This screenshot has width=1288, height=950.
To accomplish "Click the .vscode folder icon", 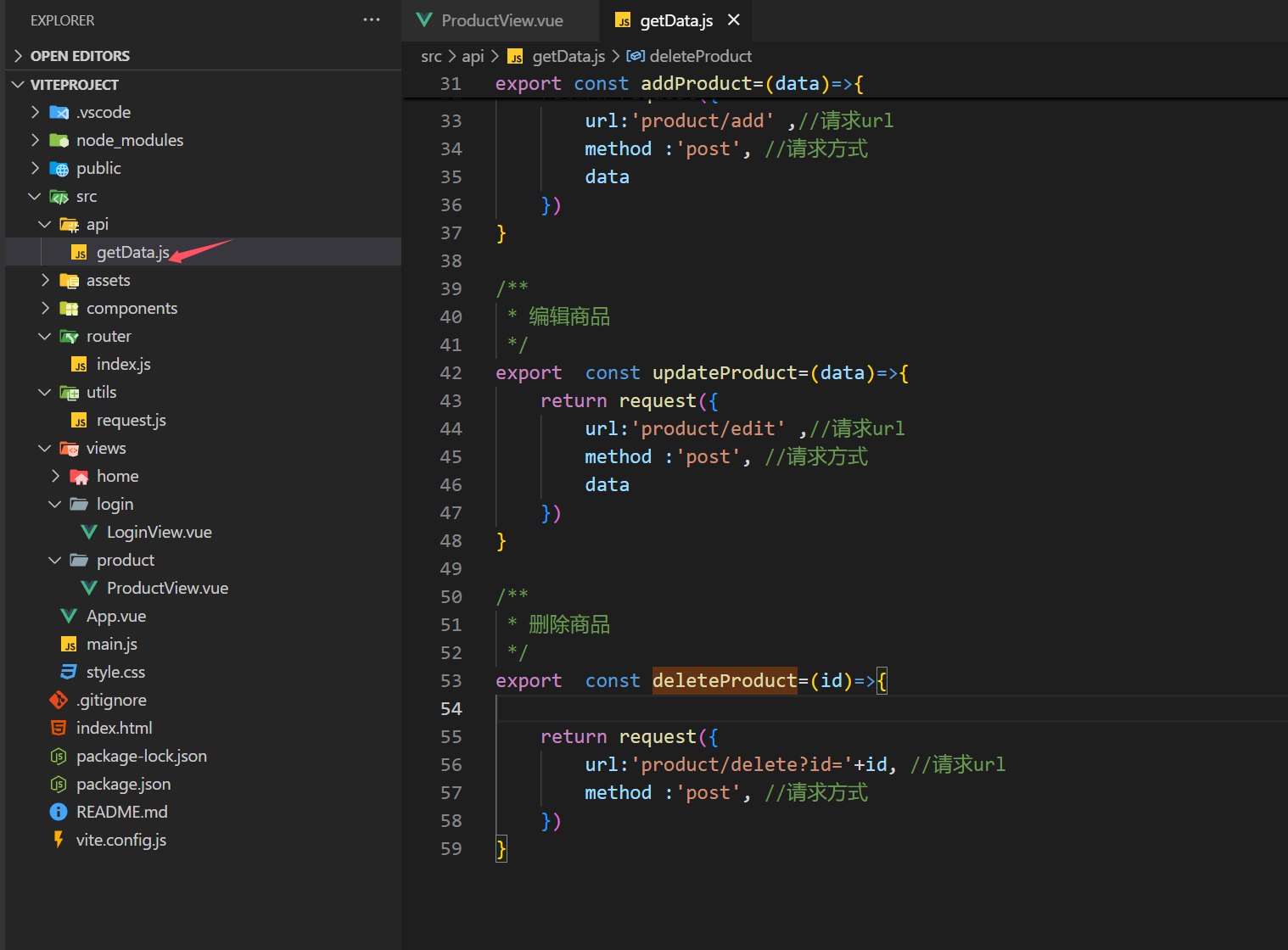I will tap(59, 112).
